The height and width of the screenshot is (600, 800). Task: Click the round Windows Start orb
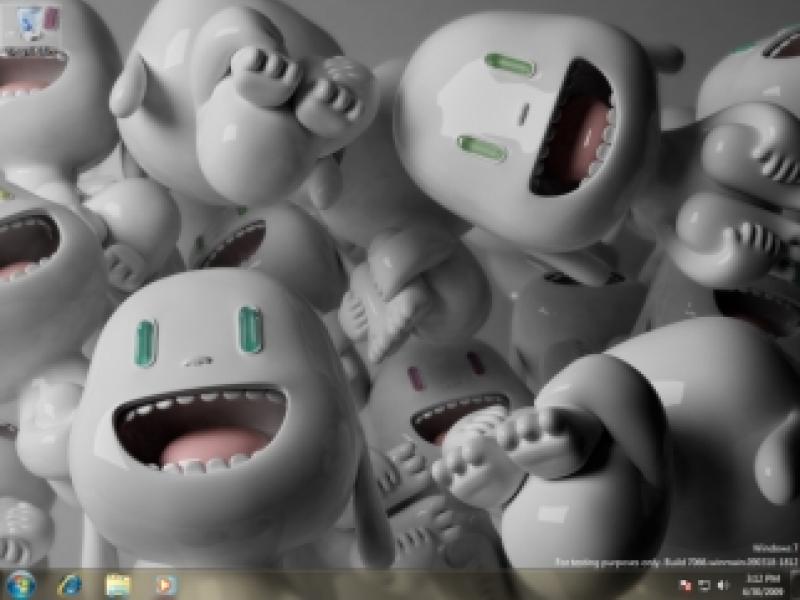click(x=18, y=583)
